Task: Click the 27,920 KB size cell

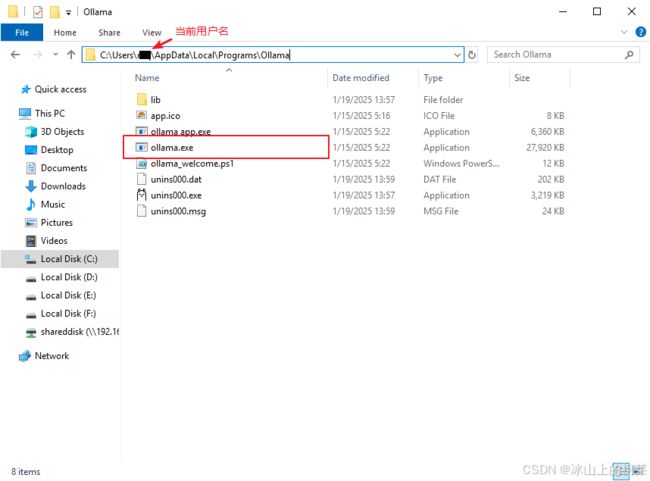Action: coord(545,148)
